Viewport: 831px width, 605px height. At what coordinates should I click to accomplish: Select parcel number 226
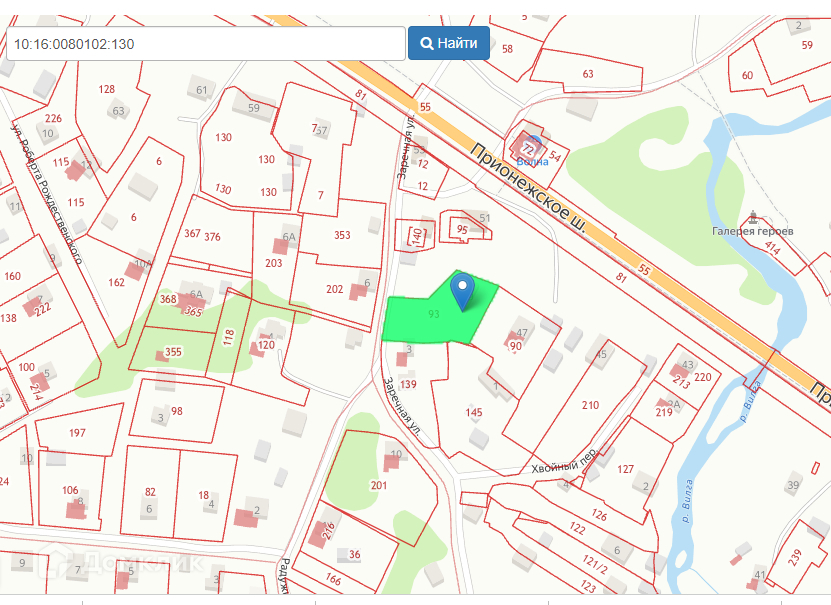pyautogui.click(x=54, y=118)
